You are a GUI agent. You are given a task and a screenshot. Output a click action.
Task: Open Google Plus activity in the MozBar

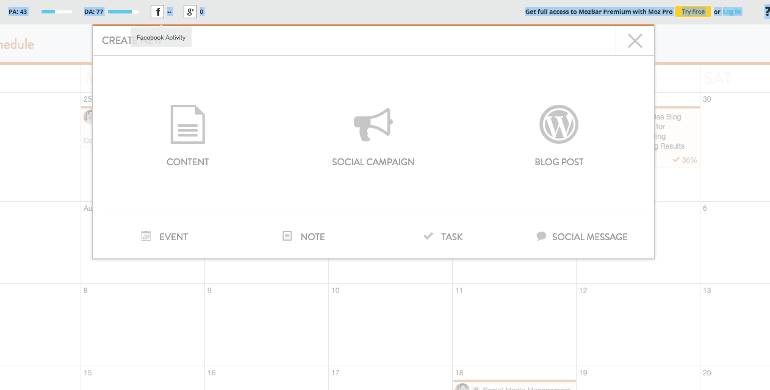(x=190, y=12)
